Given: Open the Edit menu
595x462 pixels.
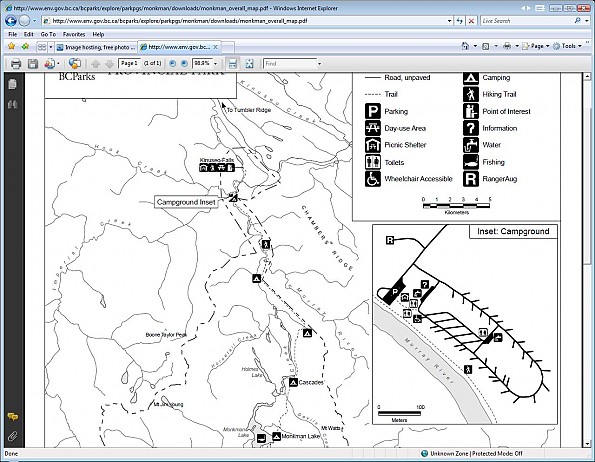Looking at the screenshot, I should (x=28, y=34).
